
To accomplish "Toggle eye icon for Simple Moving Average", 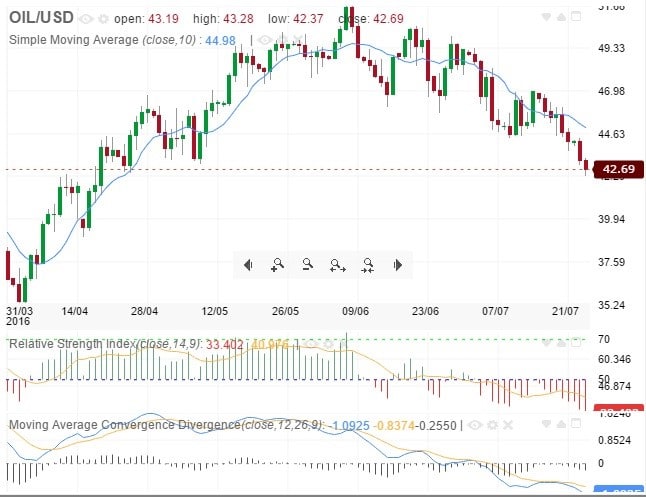I will pyautogui.click(x=264, y=40).
